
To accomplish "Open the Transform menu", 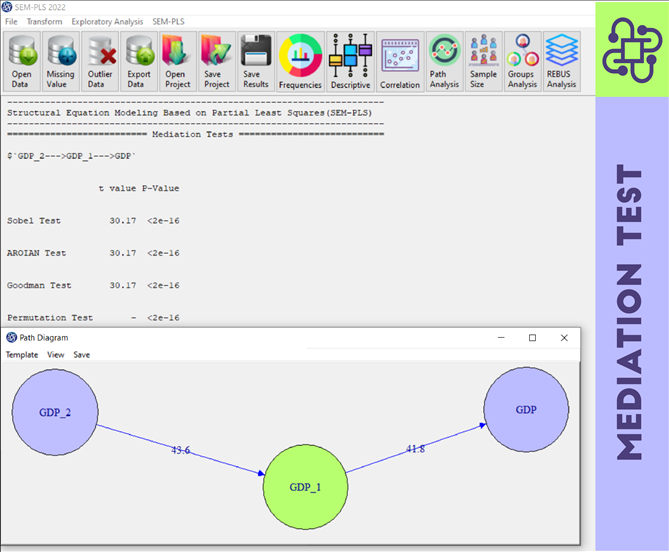I will [44, 21].
